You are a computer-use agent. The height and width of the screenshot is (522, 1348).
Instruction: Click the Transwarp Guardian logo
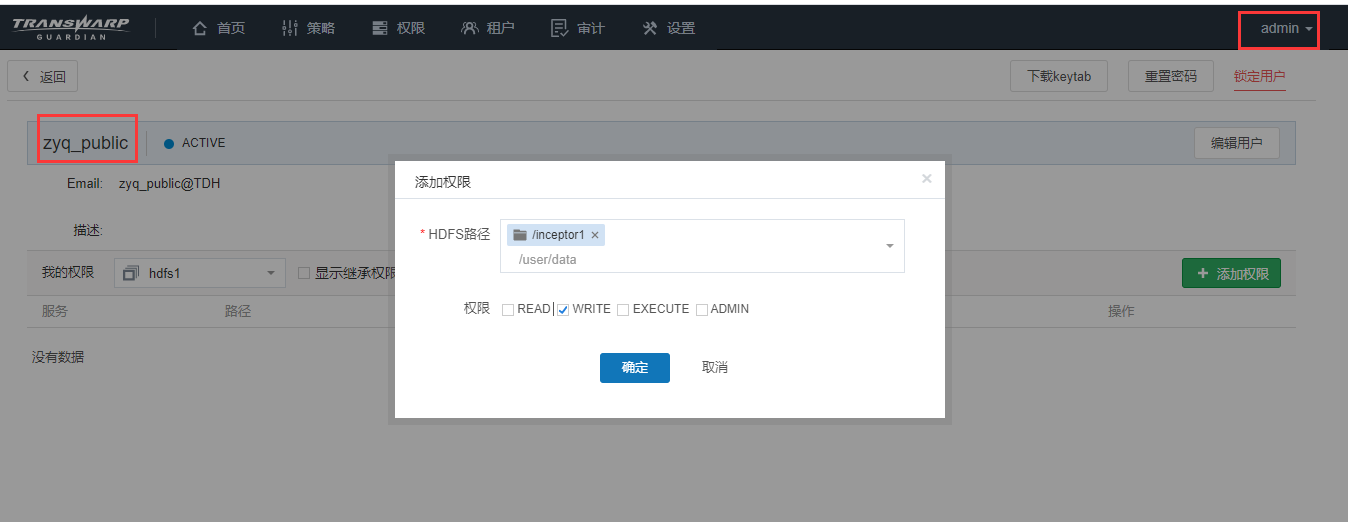pyautogui.click(x=70, y=28)
